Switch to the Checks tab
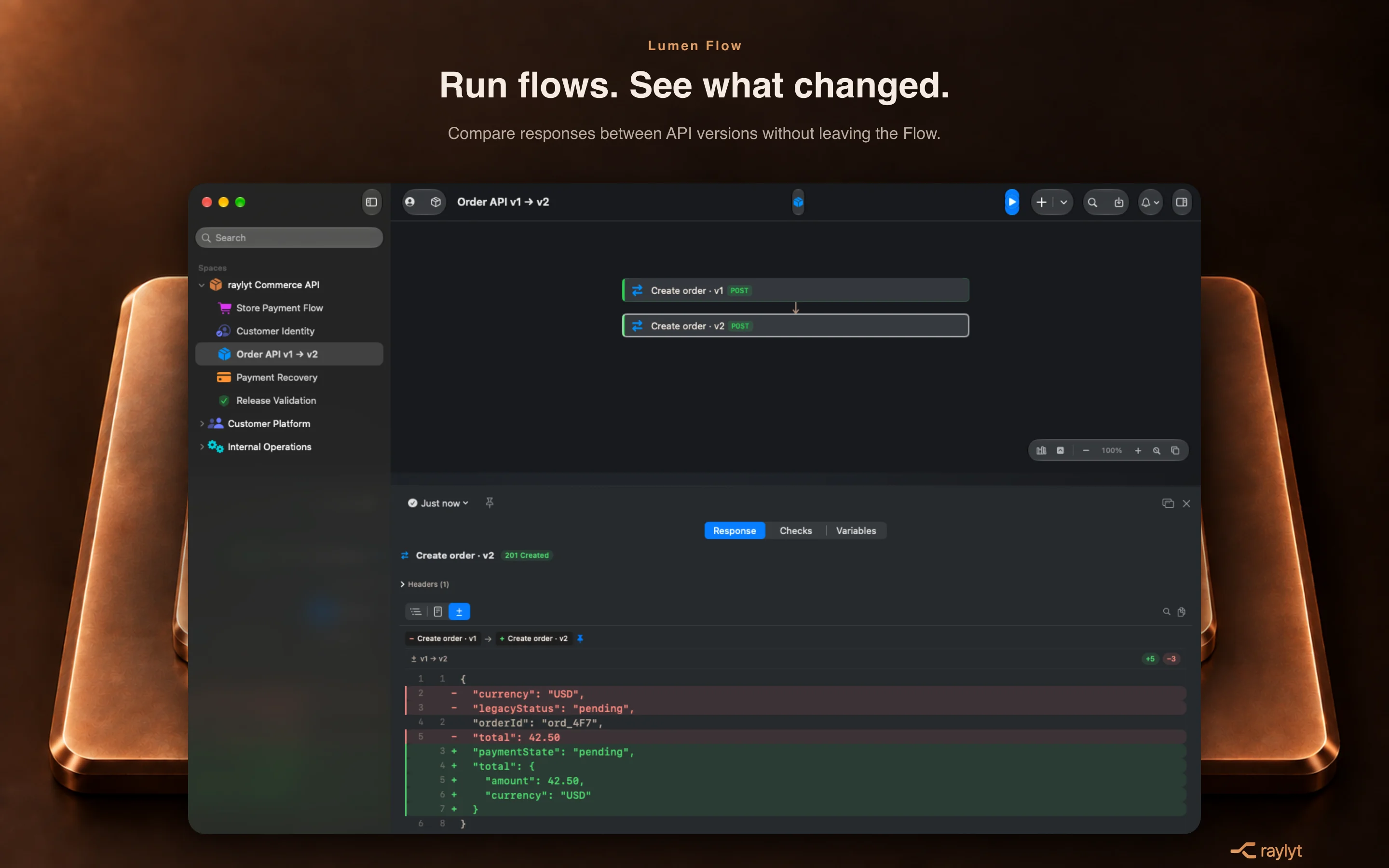The image size is (1389, 868). [x=795, y=531]
